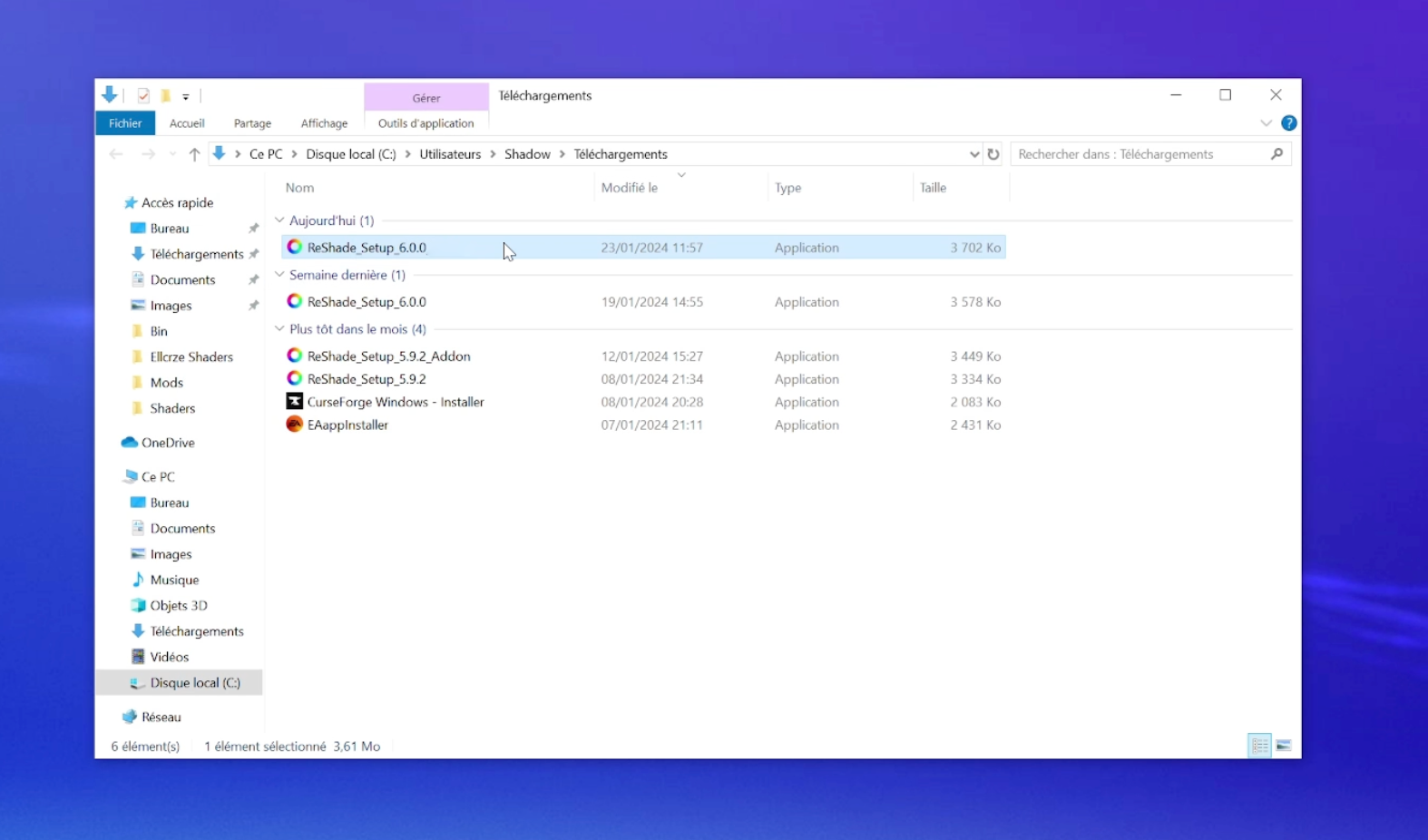Collapse the 'Plus tôt dans le mois' group

coord(279,329)
